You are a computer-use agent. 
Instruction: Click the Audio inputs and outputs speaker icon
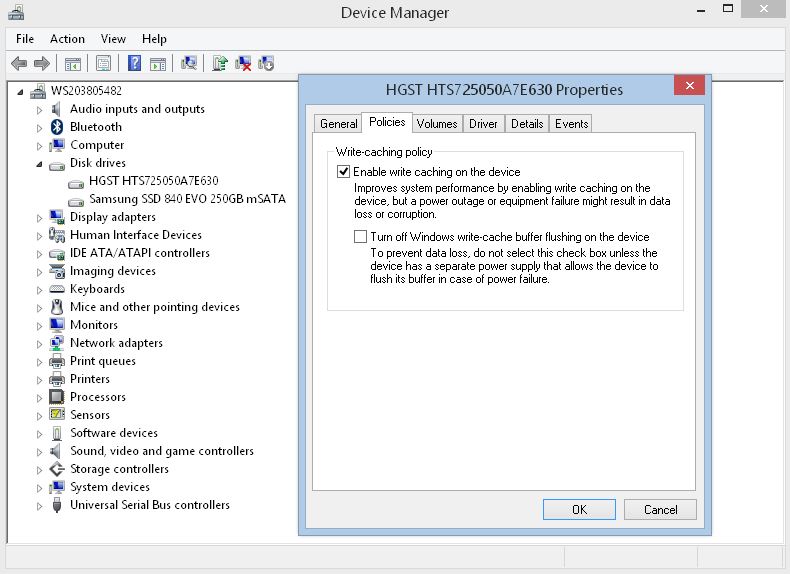pyautogui.click(x=56, y=109)
